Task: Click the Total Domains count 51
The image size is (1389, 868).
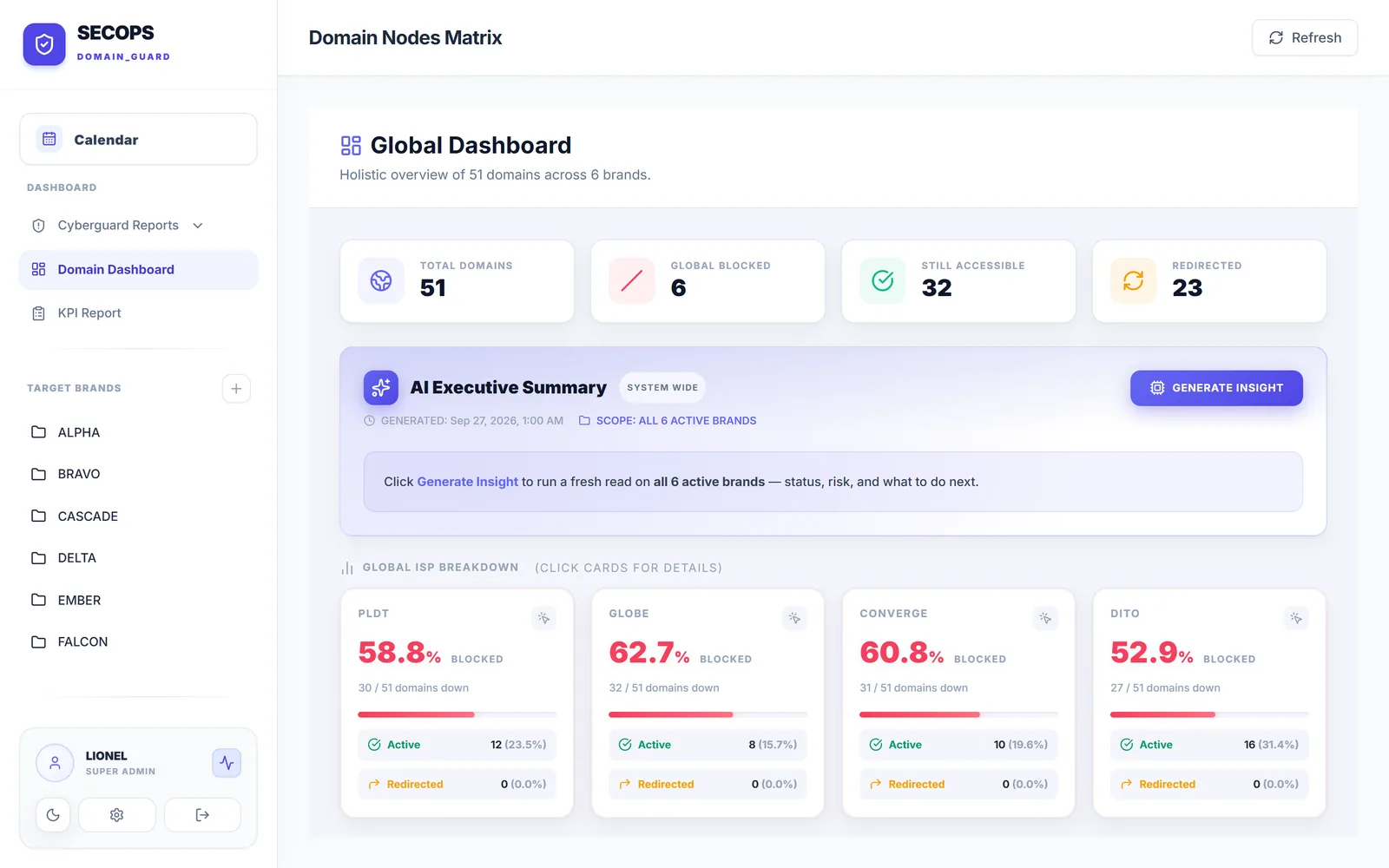Action: [433, 288]
